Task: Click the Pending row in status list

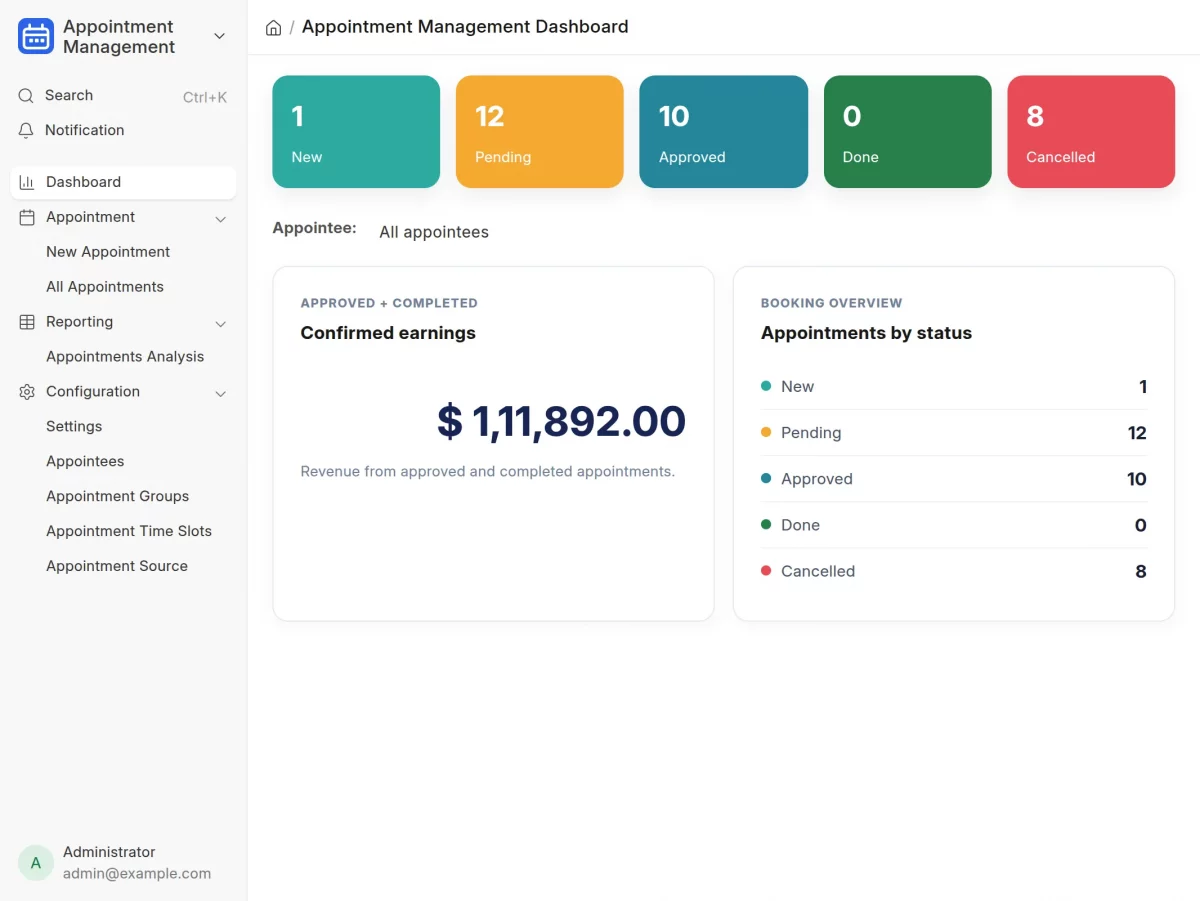Action: tap(954, 433)
